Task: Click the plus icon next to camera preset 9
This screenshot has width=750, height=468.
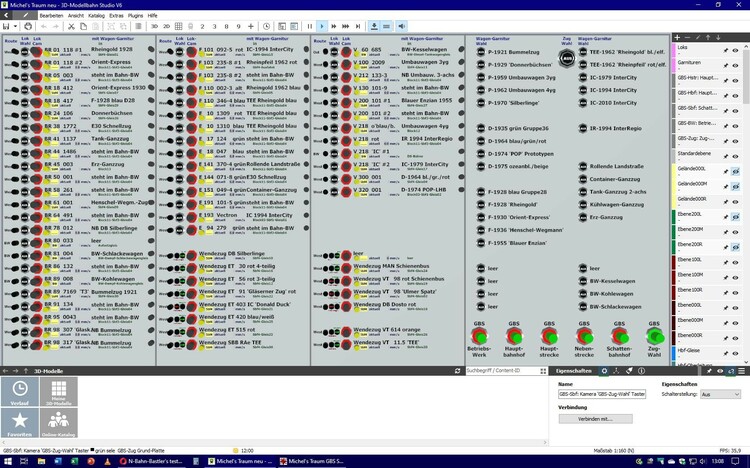Action: click(250, 26)
